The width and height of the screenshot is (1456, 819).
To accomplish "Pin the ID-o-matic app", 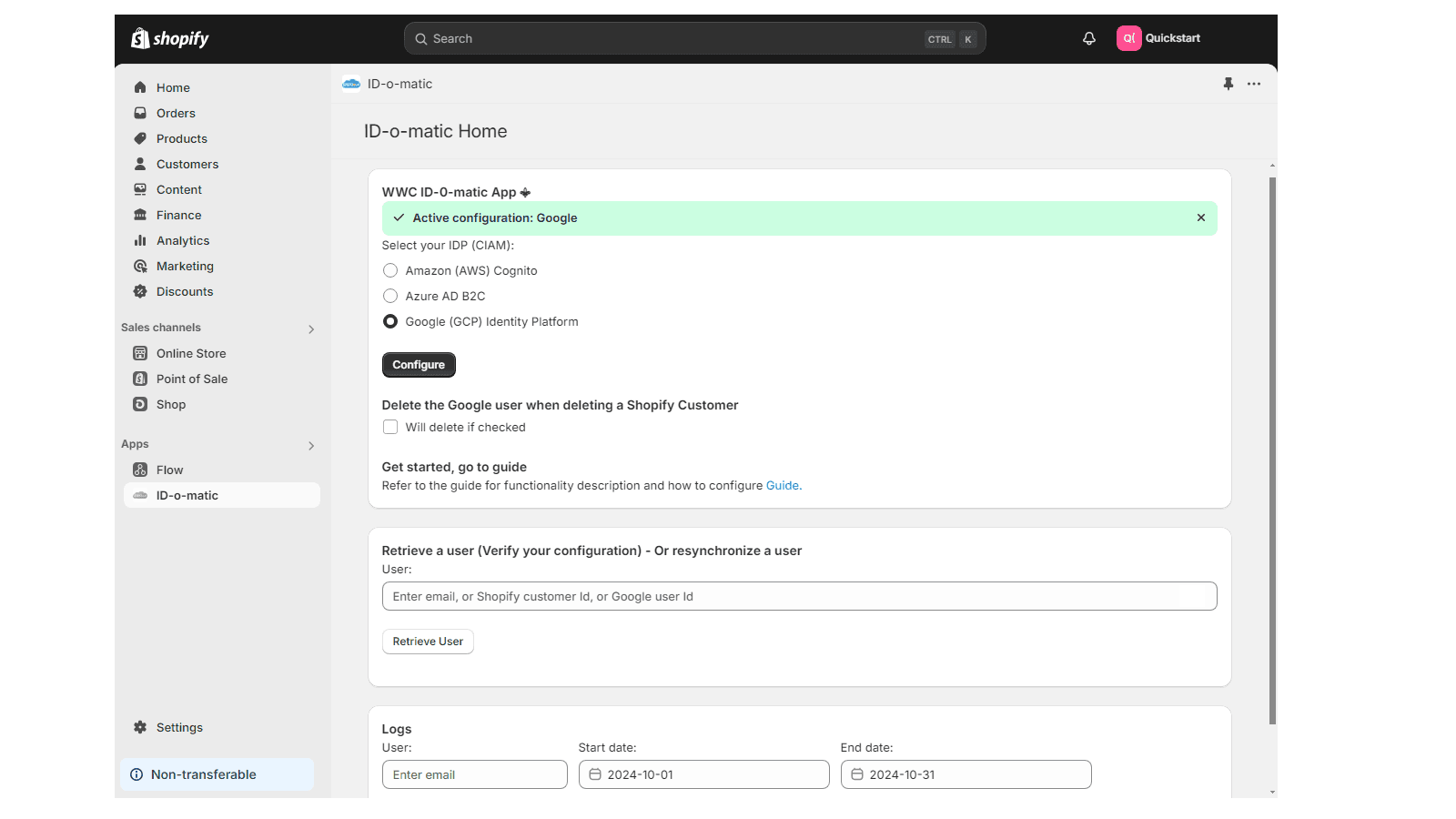I will 1228,84.
